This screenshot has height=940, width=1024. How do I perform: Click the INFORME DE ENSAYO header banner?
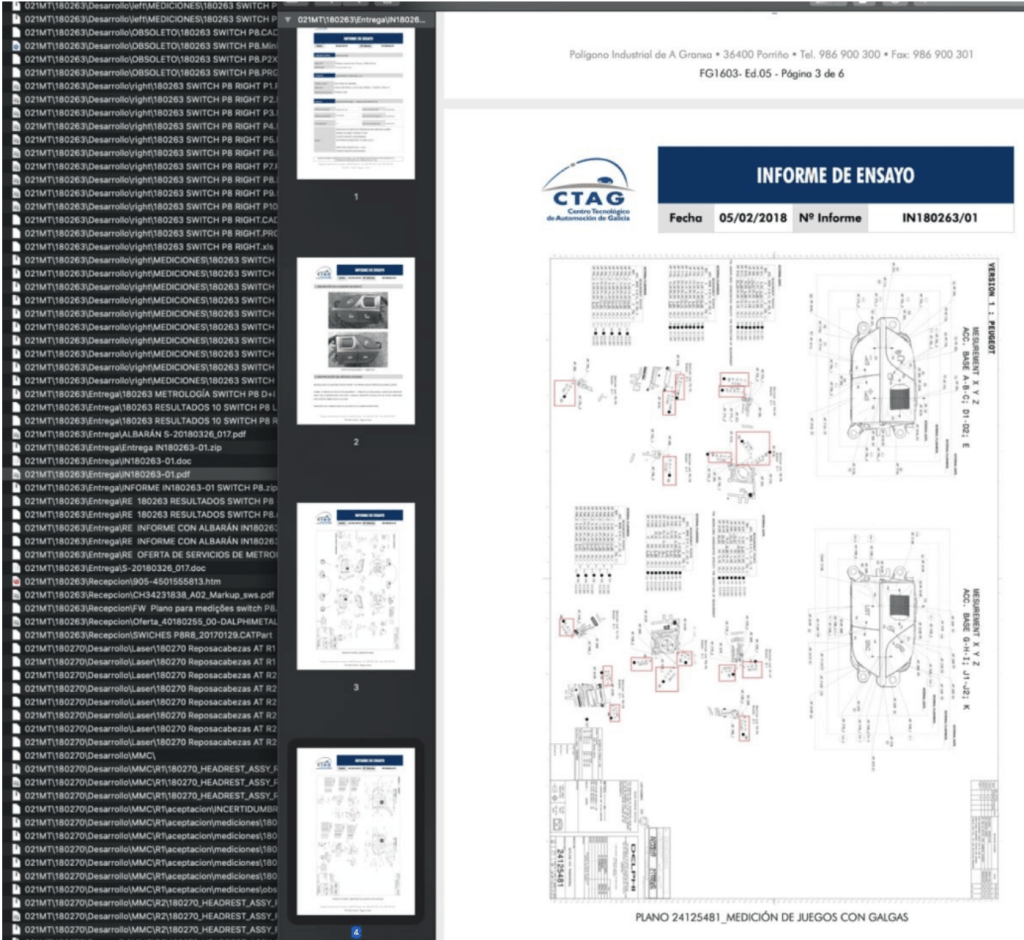tap(835, 176)
